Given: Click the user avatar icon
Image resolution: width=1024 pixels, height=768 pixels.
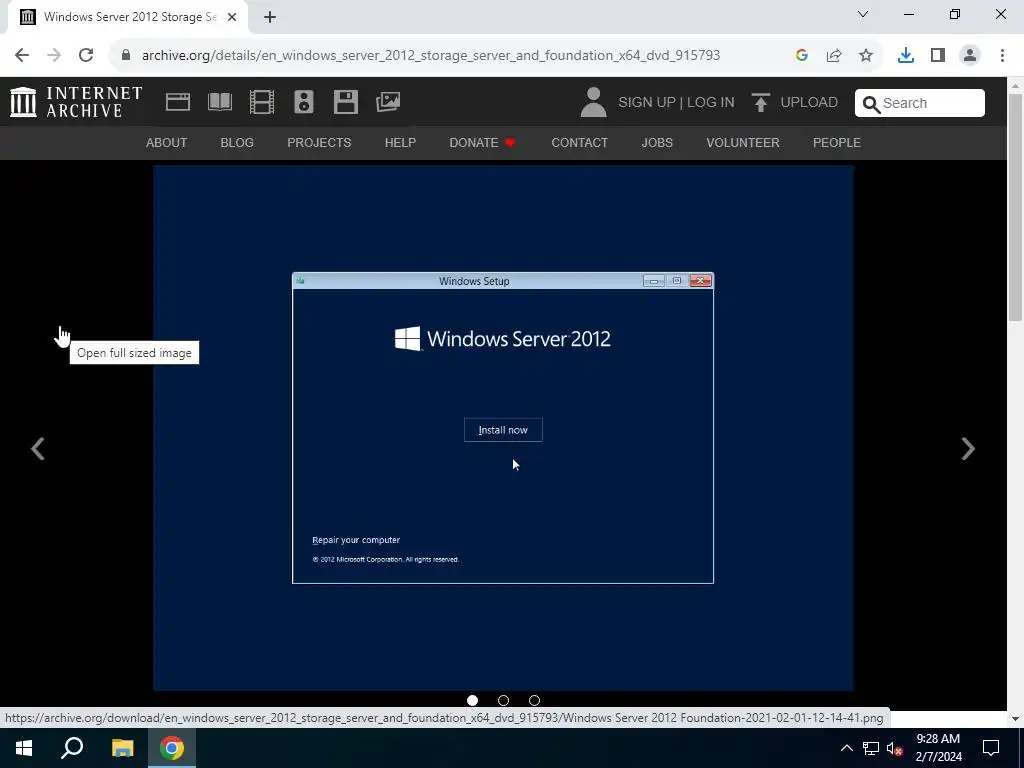Looking at the screenshot, I should [x=593, y=102].
